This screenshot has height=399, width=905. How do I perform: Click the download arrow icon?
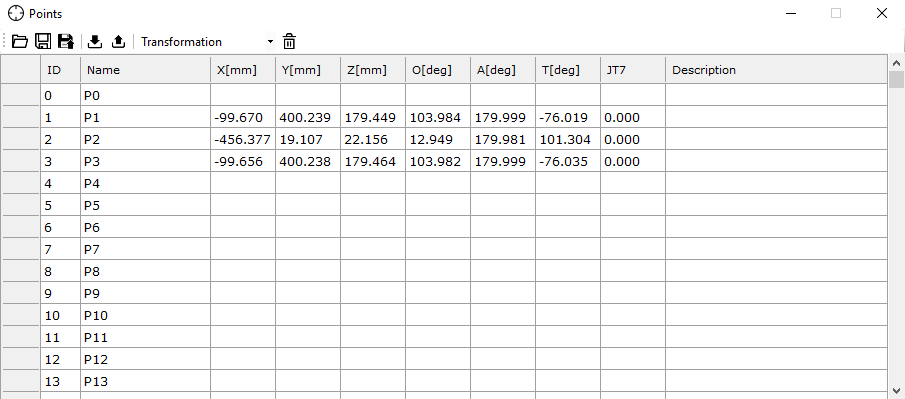(x=95, y=42)
